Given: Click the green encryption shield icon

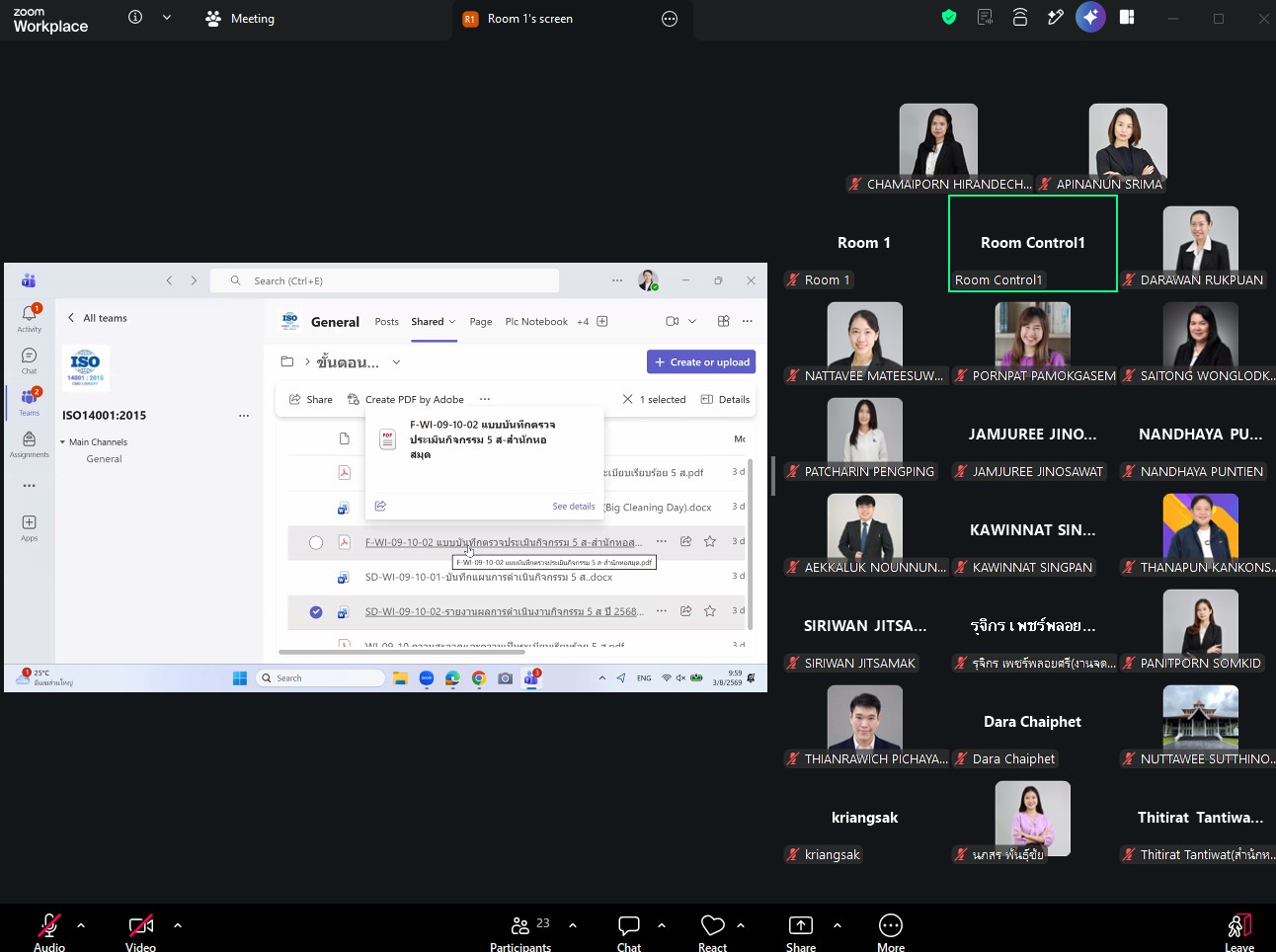Looking at the screenshot, I should 949,17.
